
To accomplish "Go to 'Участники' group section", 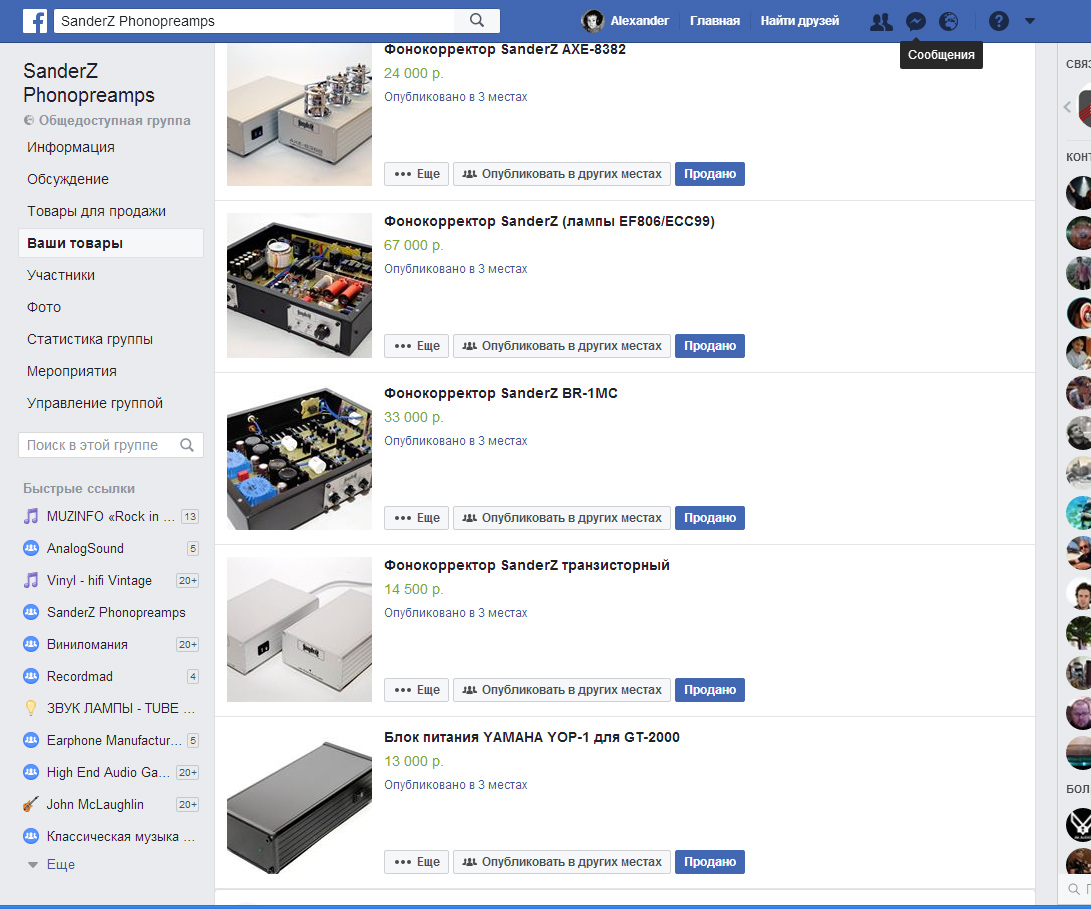I will 61,275.
